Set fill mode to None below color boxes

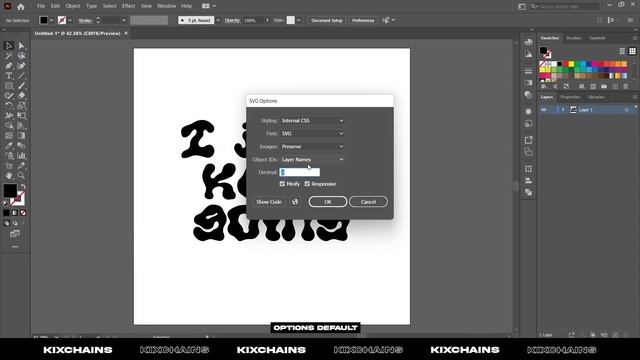click(23, 213)
